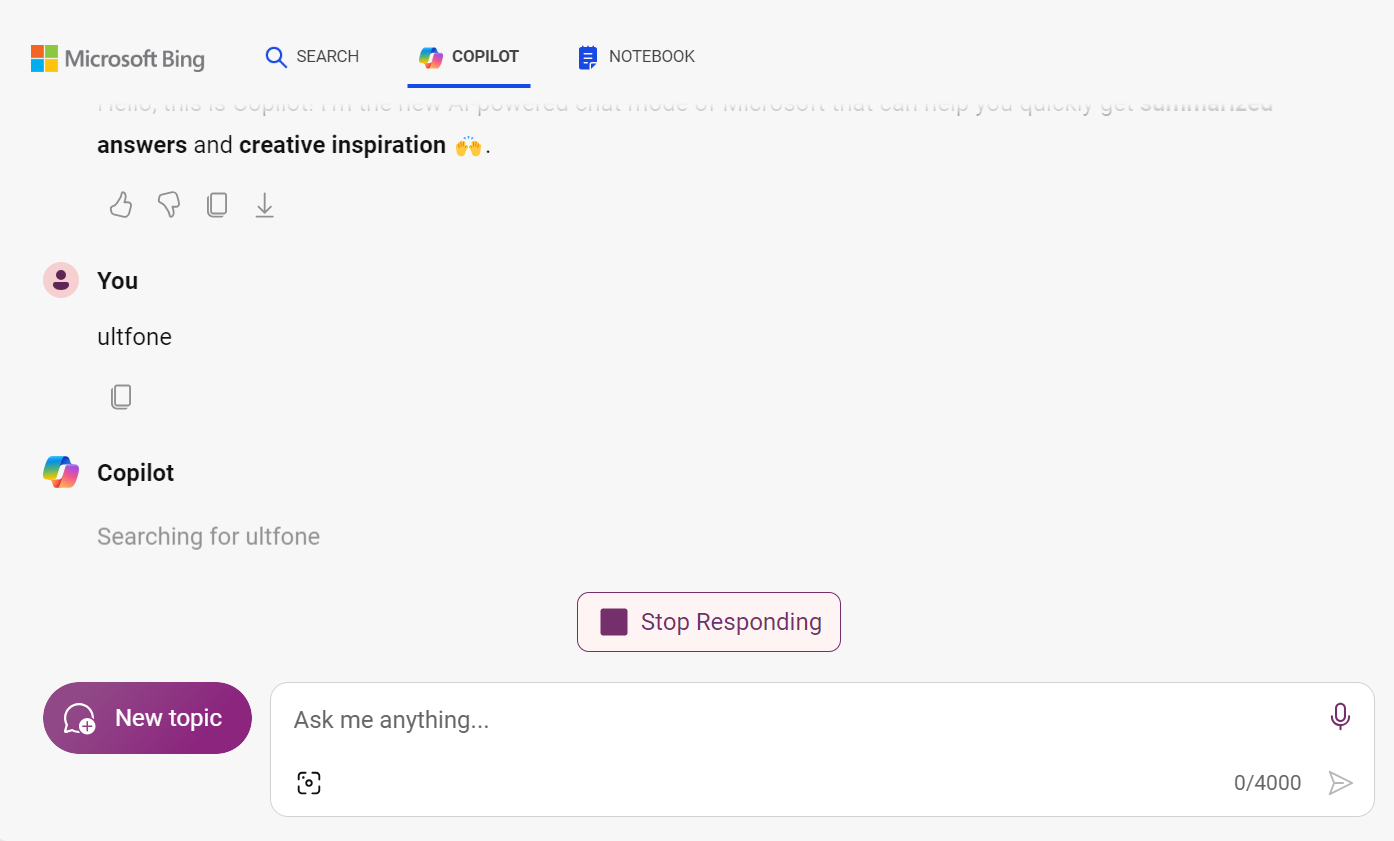
Task: Send the message using the paper plane icon
Action: pyautogui.click(x=1341, y=783)
